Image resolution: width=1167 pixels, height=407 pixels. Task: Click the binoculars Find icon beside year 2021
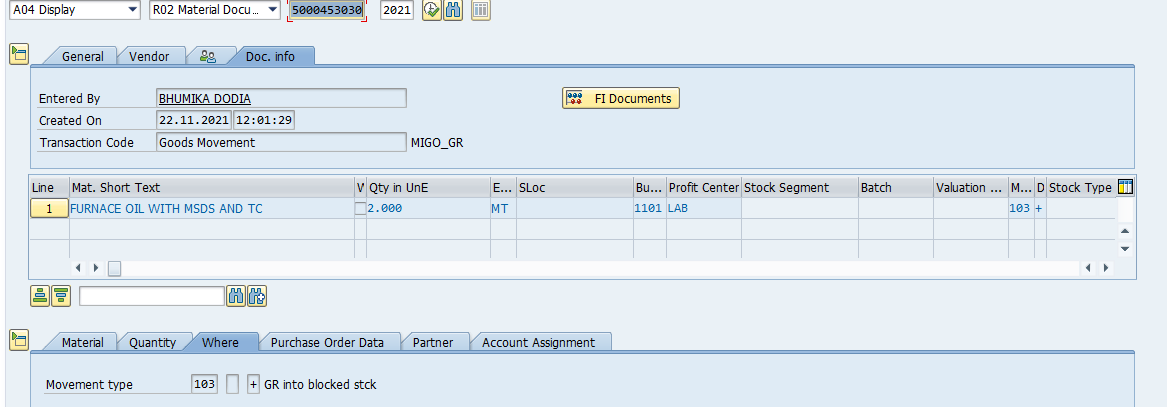[x=453, y=10]
